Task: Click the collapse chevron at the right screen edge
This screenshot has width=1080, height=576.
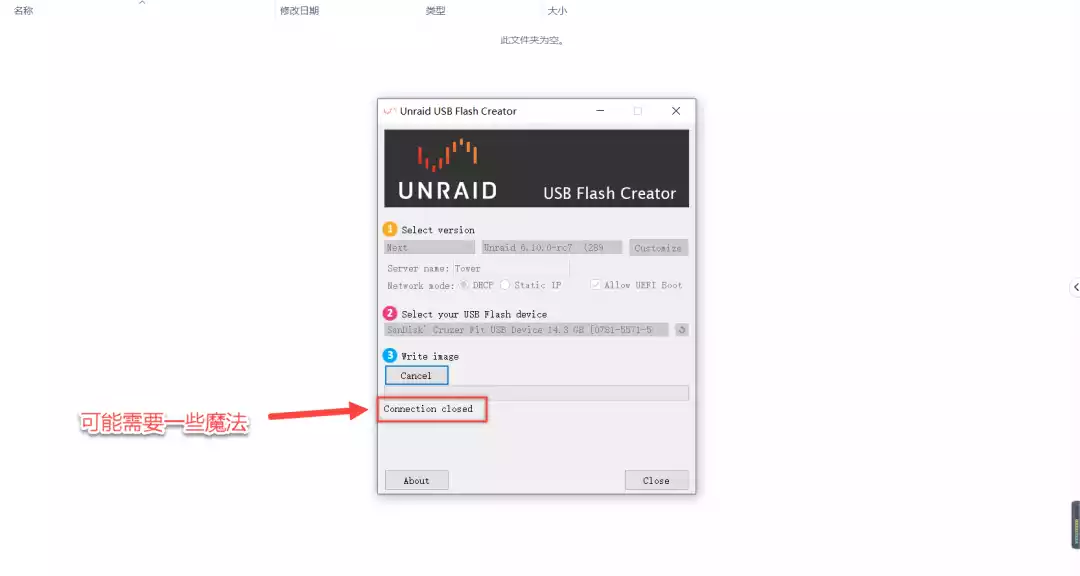Action: click(1075, 287)
